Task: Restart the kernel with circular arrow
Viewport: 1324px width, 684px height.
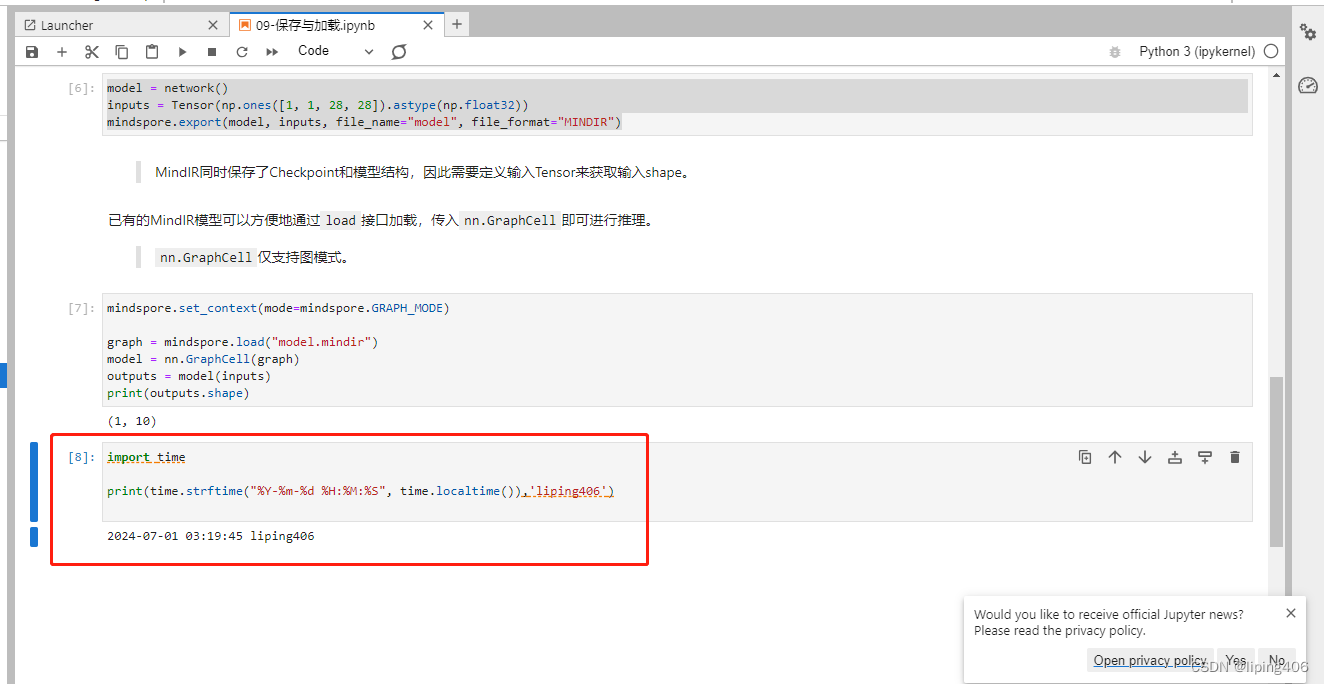Action: 242,52
